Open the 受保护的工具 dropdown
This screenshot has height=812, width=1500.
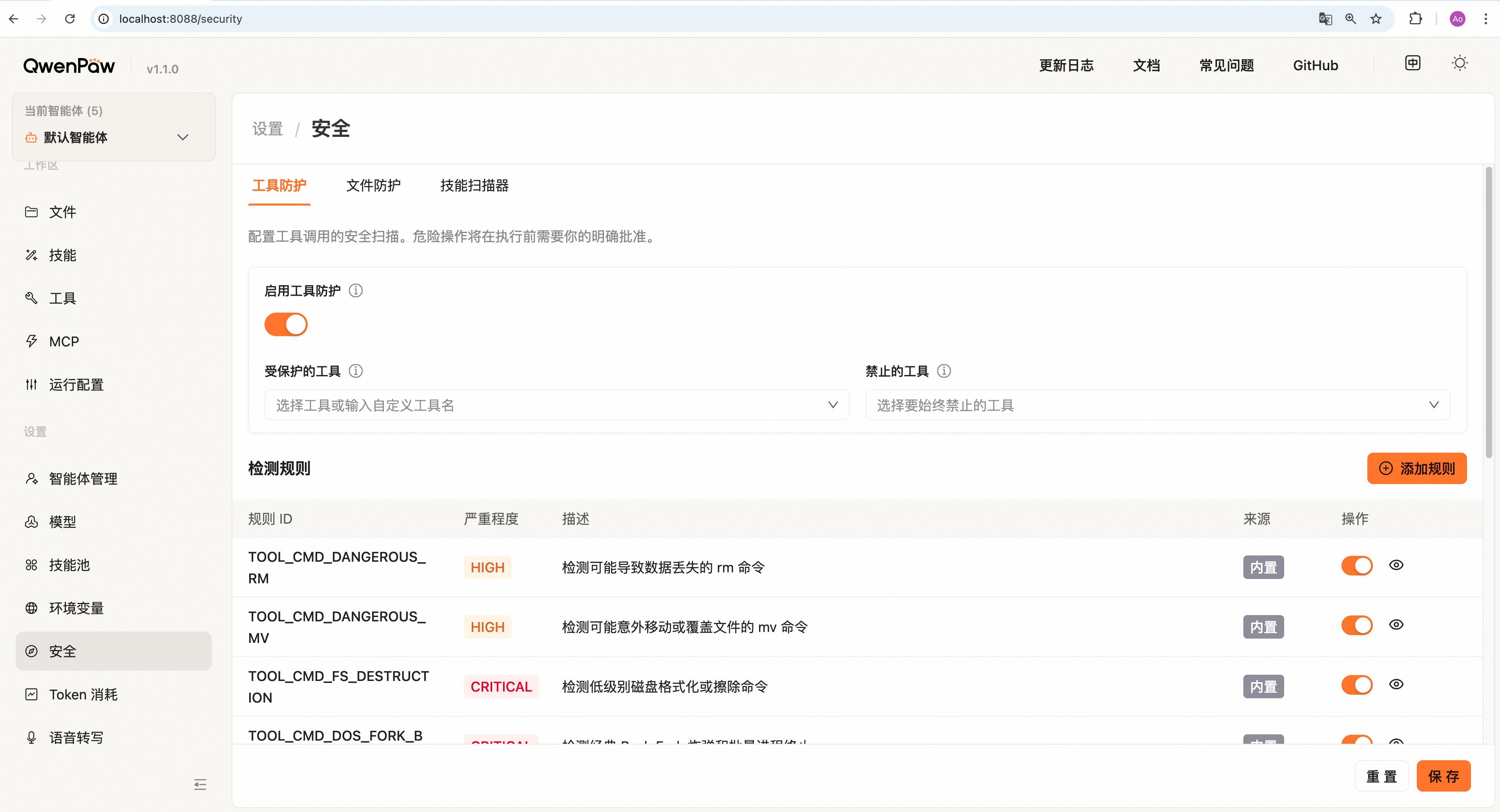tap(557, 404)
